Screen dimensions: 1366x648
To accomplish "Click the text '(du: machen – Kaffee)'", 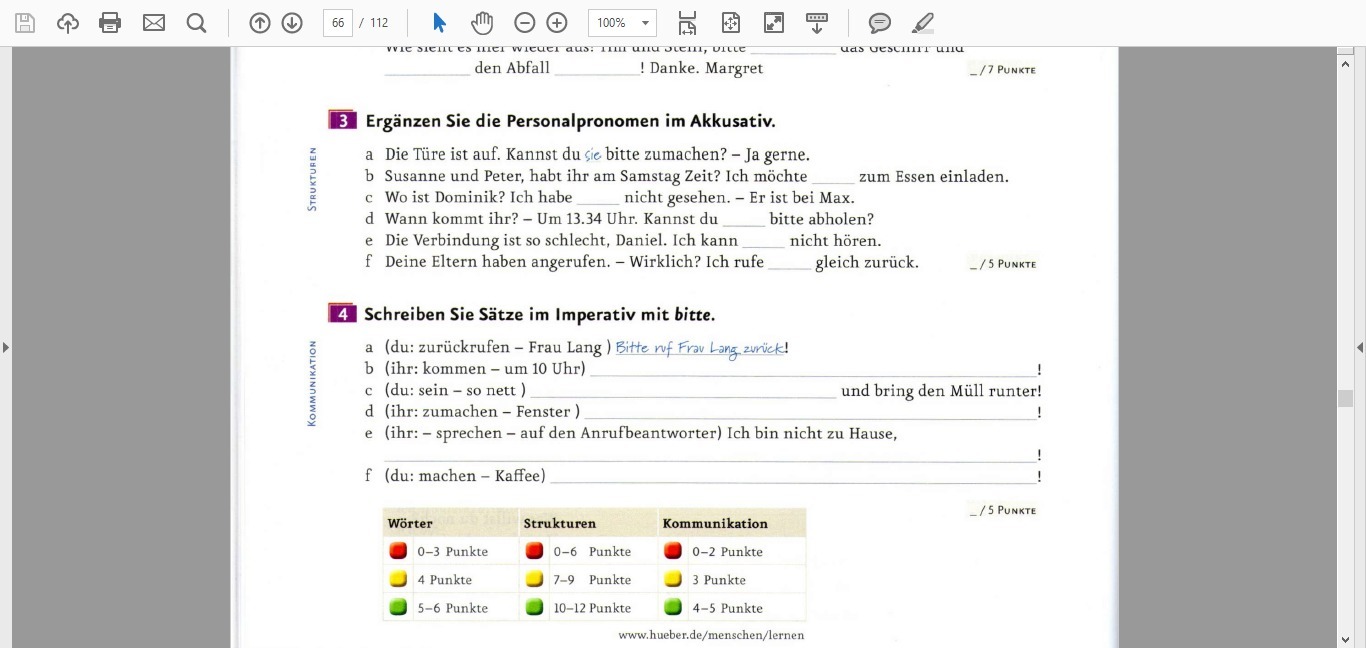I will pos(465,476).
